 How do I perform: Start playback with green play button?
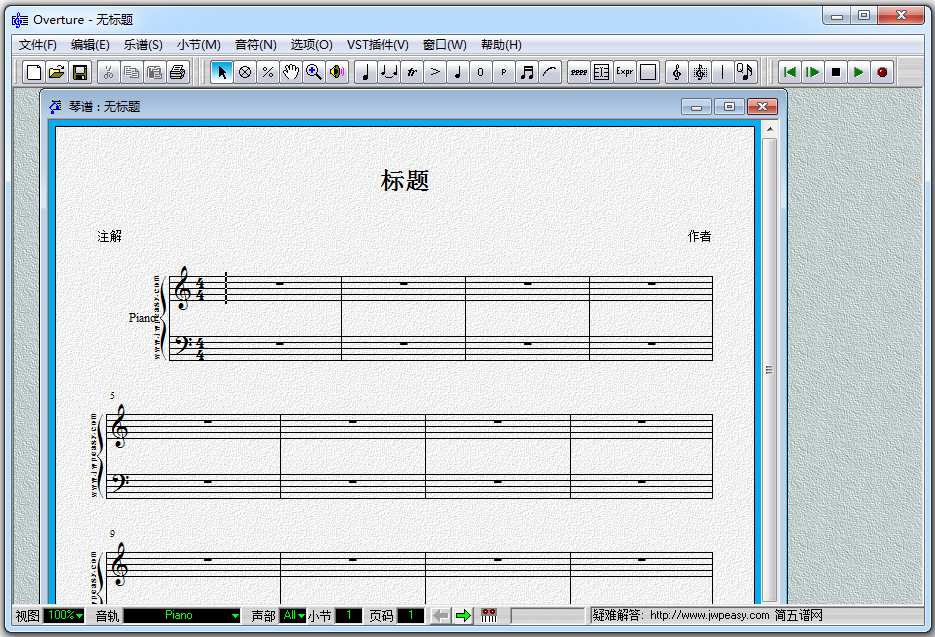click(x=859, y=72)
